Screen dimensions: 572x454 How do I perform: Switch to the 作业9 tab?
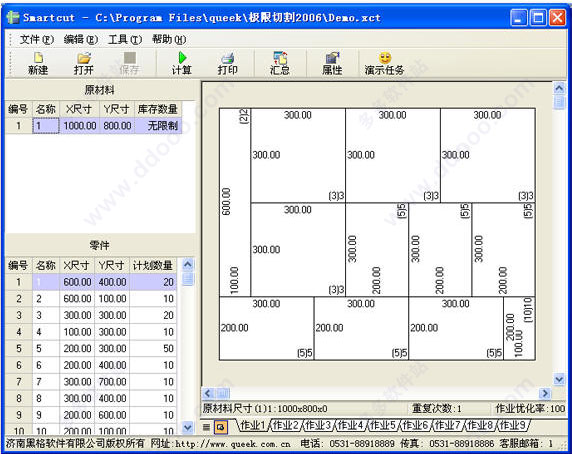512,425
